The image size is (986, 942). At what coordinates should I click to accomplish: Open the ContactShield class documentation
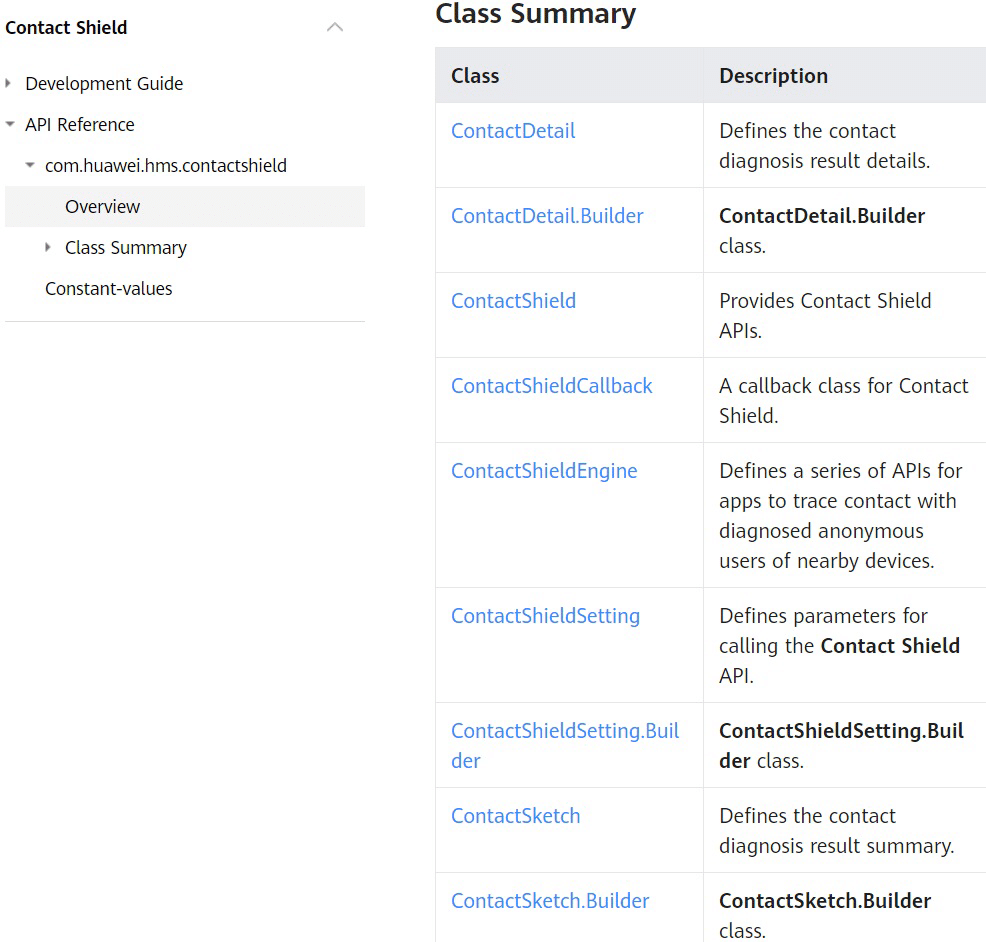click(513, 301)
